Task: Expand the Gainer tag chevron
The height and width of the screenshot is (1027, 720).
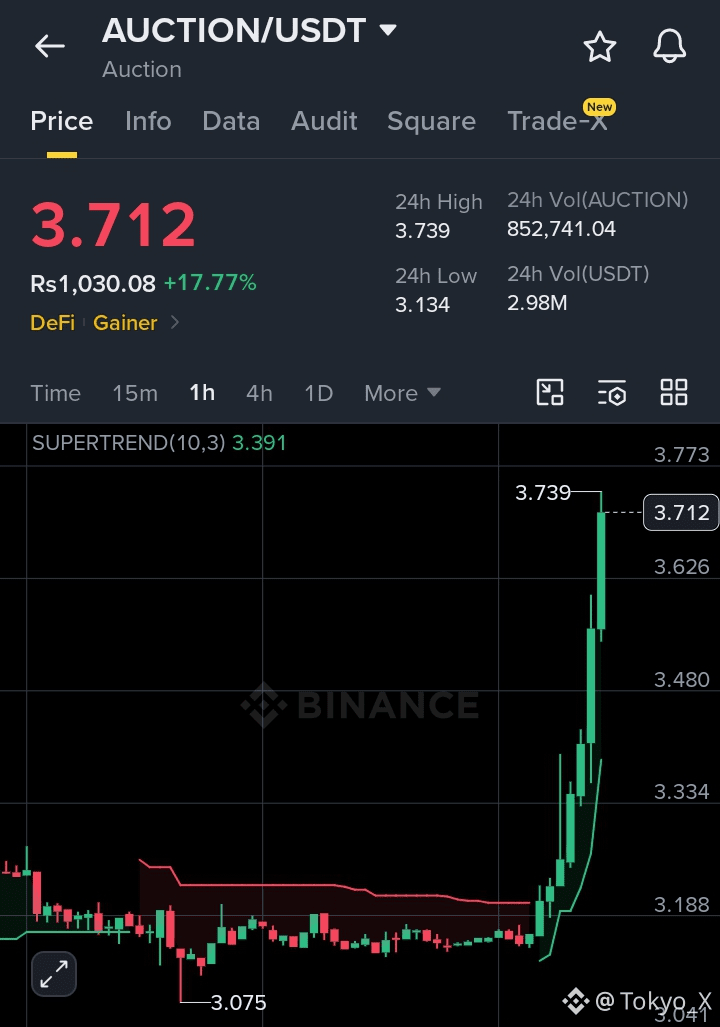Action: tap(174, 322)
